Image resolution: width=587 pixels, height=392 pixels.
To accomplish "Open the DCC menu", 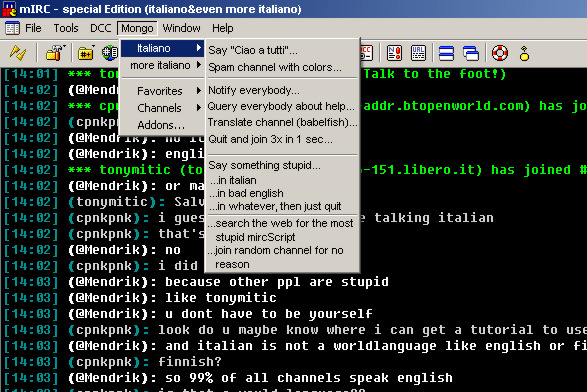I will 100,28.
